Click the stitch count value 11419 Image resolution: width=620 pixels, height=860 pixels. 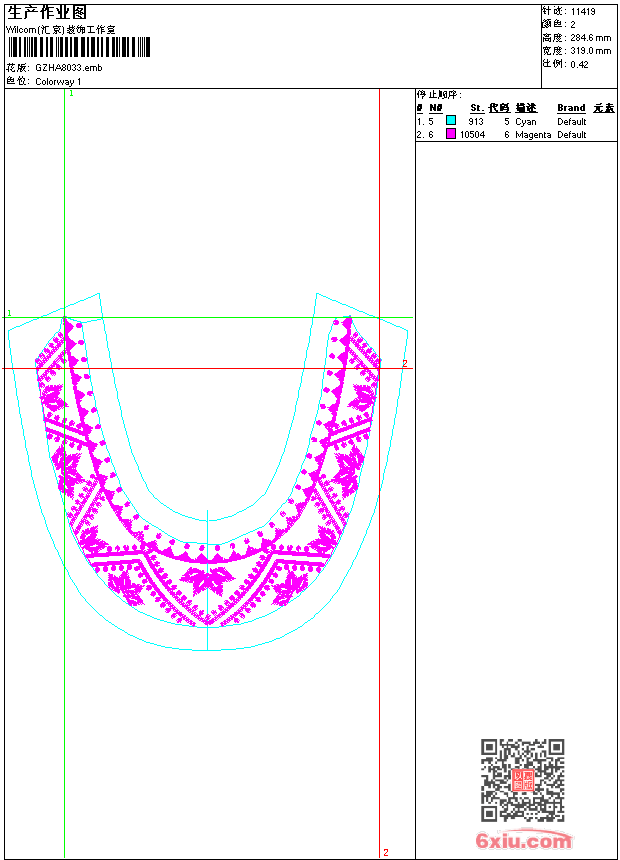(583, 12)
